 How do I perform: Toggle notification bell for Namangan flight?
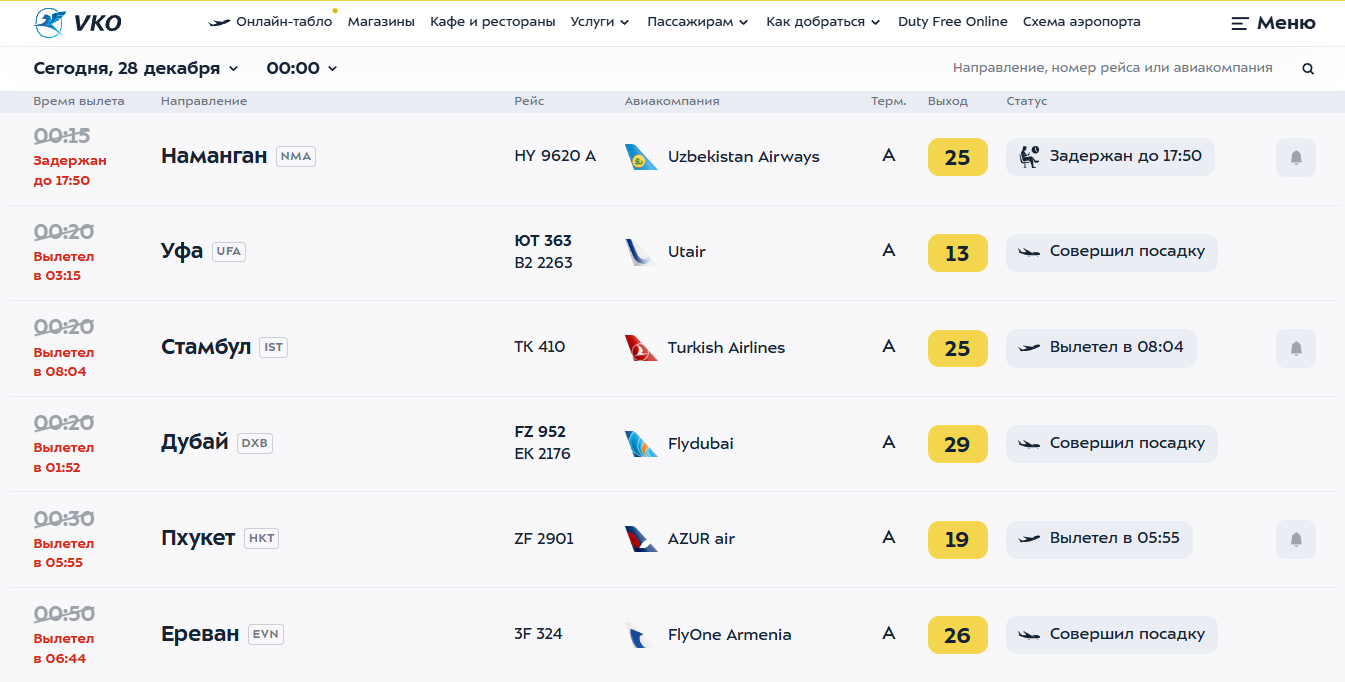[x=1296, y=157]
